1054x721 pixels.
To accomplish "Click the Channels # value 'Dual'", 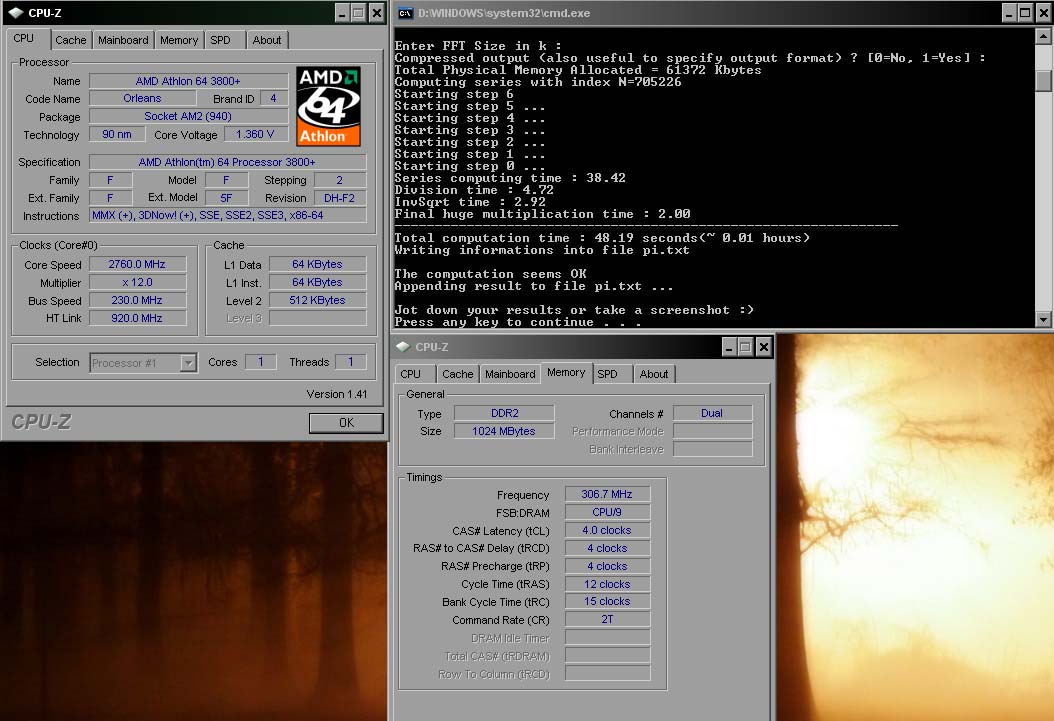I will [713, 413].
